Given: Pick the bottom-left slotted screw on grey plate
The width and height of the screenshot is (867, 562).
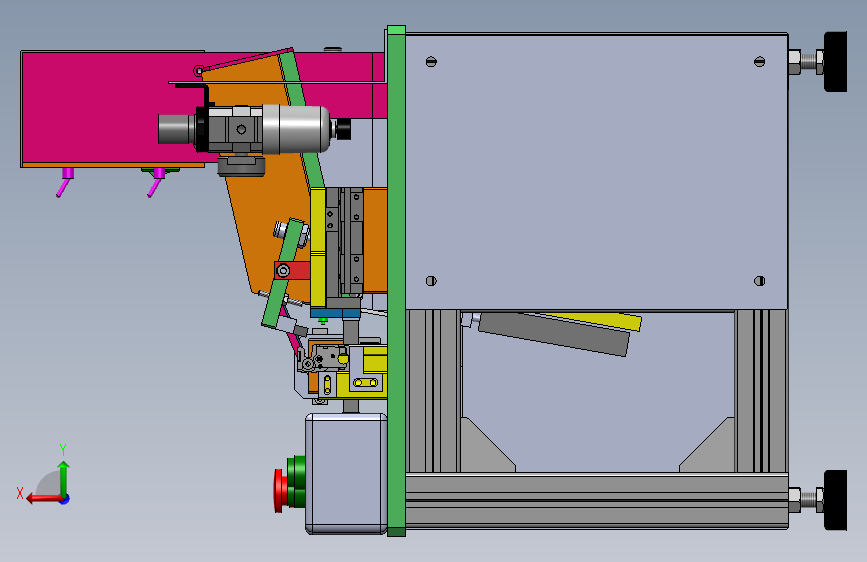Looking at the screenshot, I should pos(431,281).
